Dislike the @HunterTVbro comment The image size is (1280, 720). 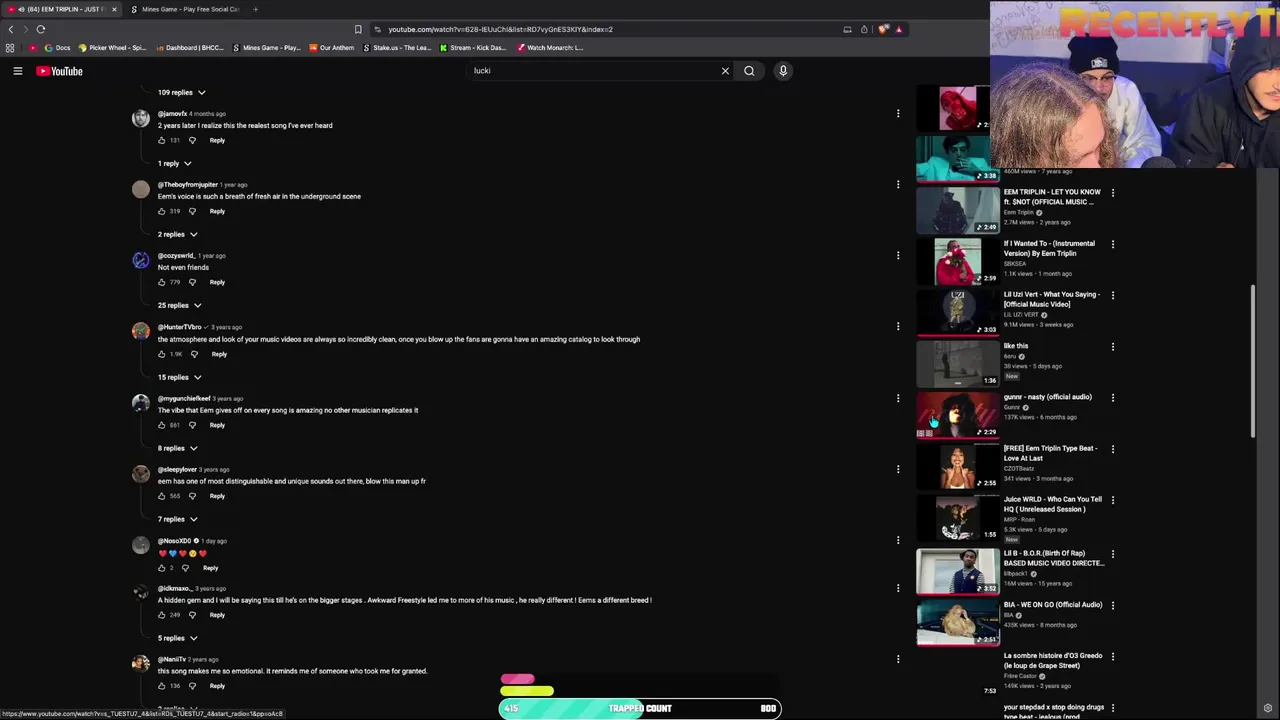tap(194, 354)
